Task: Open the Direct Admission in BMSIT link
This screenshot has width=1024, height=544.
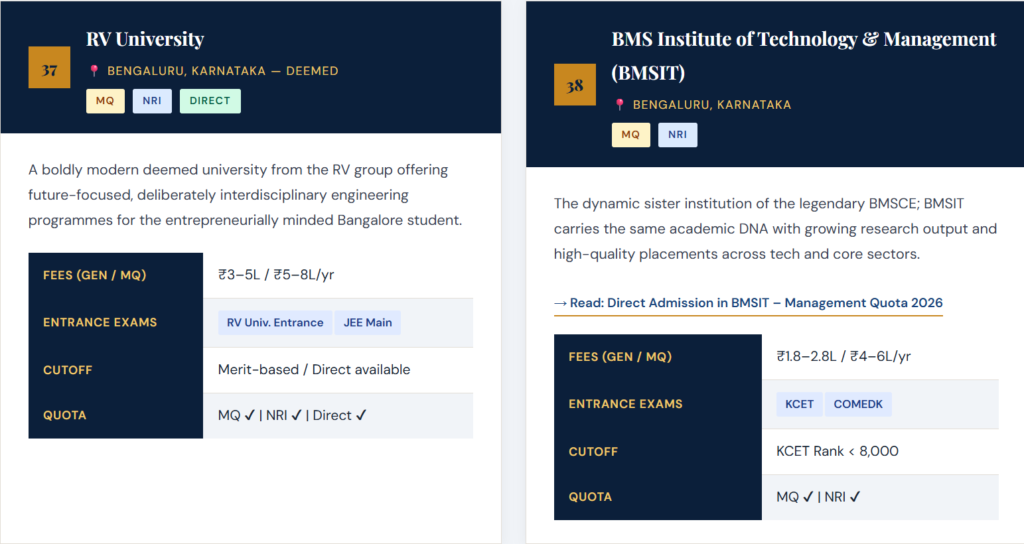Action: [x=748, y=303]
